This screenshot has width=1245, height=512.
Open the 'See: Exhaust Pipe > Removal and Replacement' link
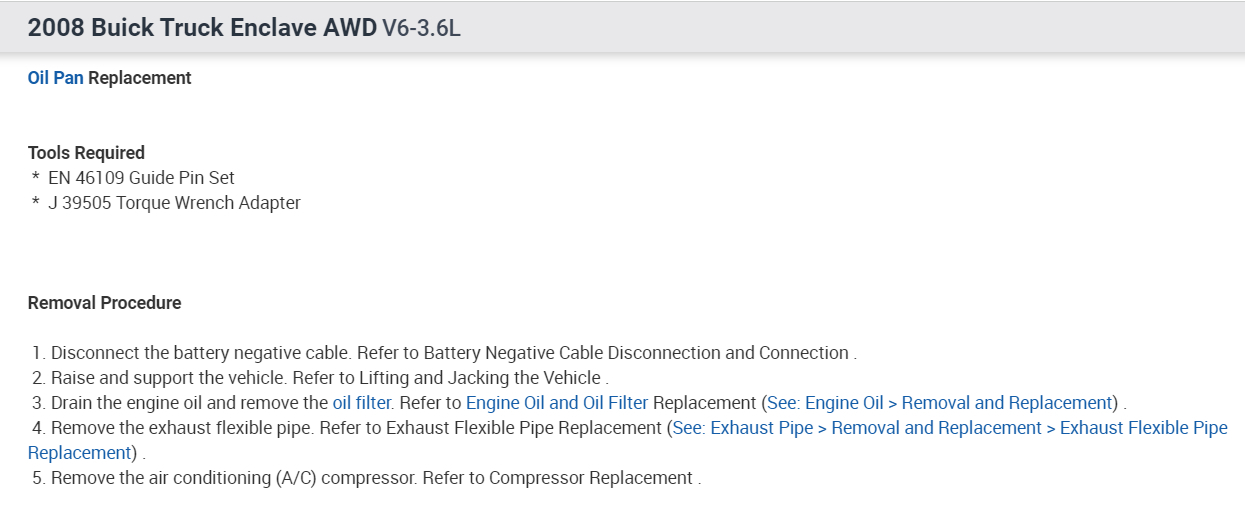click(x=858, y=428)
